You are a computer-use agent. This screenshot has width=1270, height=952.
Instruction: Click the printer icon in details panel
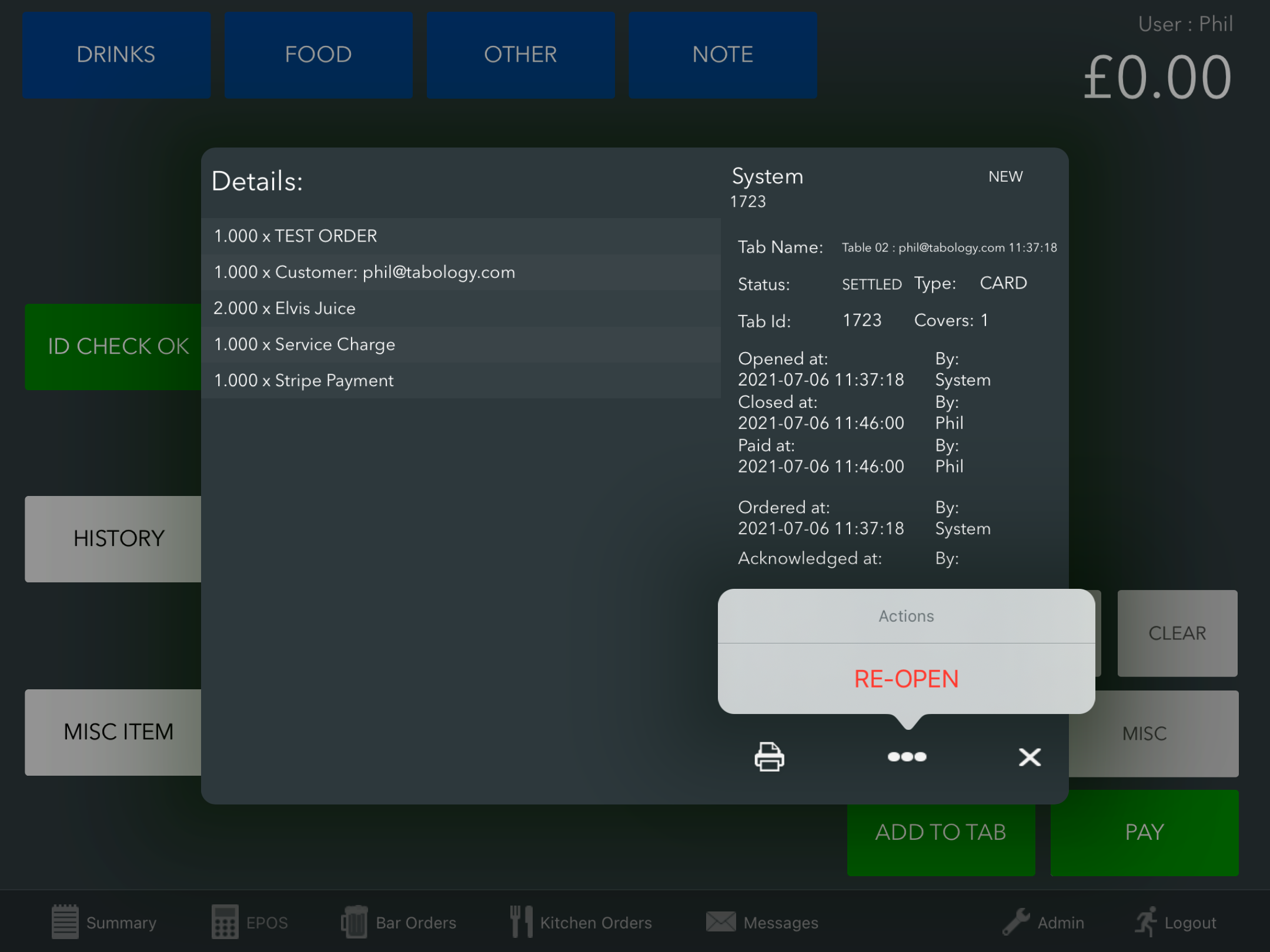769,756
